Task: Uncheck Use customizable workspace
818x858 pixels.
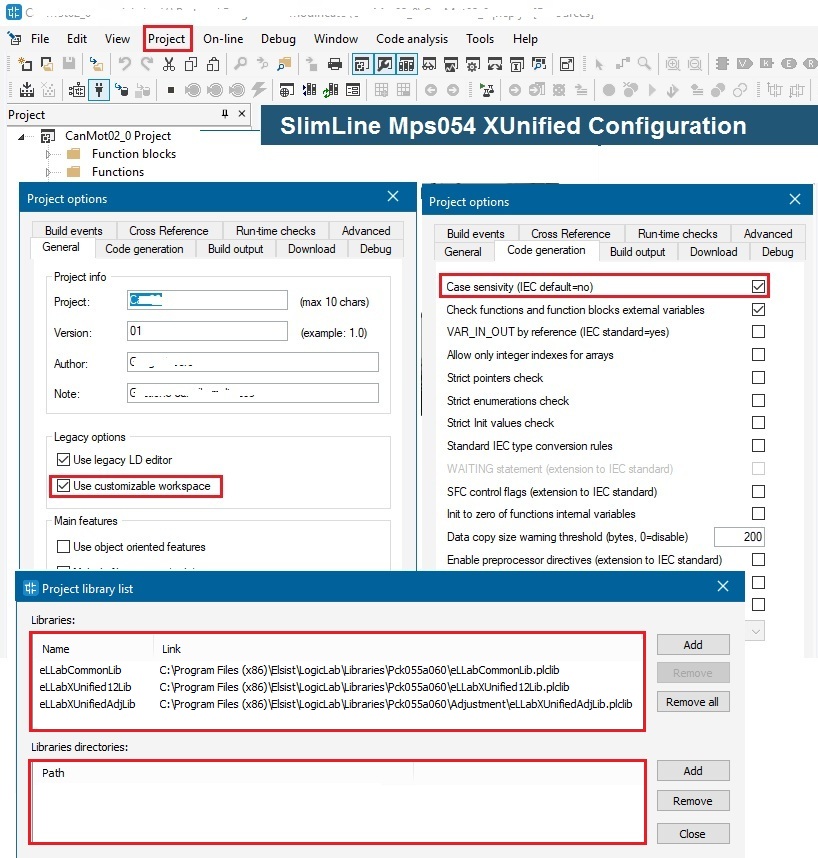Action: click(63, 486)
